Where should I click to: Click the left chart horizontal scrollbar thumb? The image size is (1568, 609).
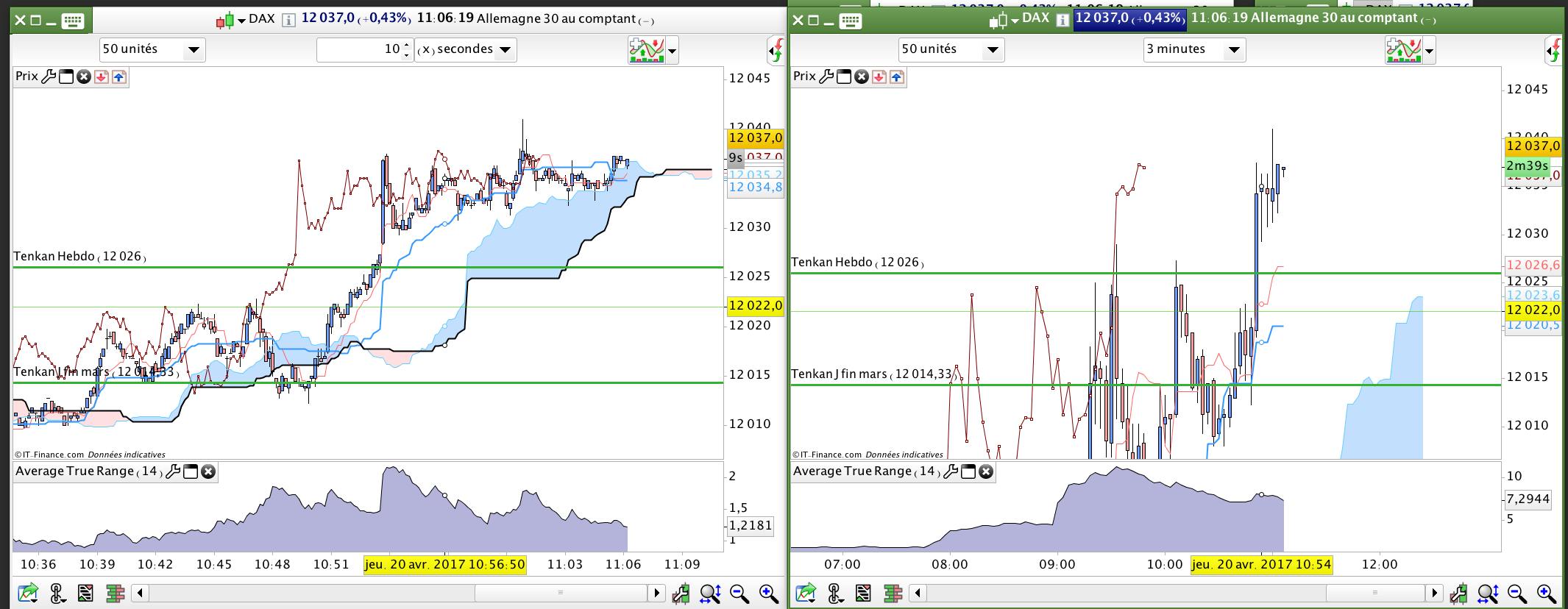coord(560,593)
